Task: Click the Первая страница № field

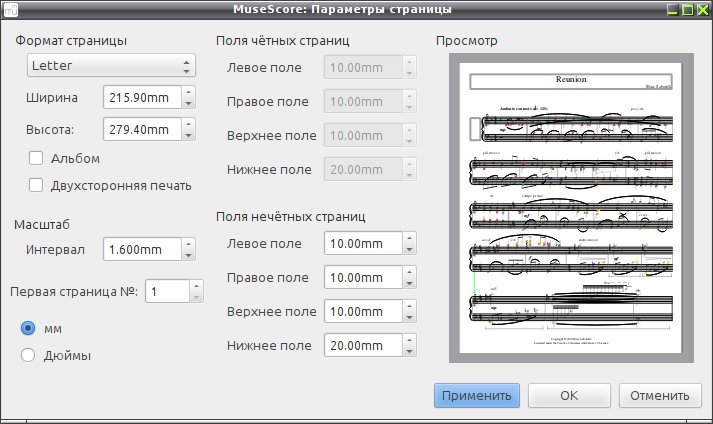Action: 167,291
